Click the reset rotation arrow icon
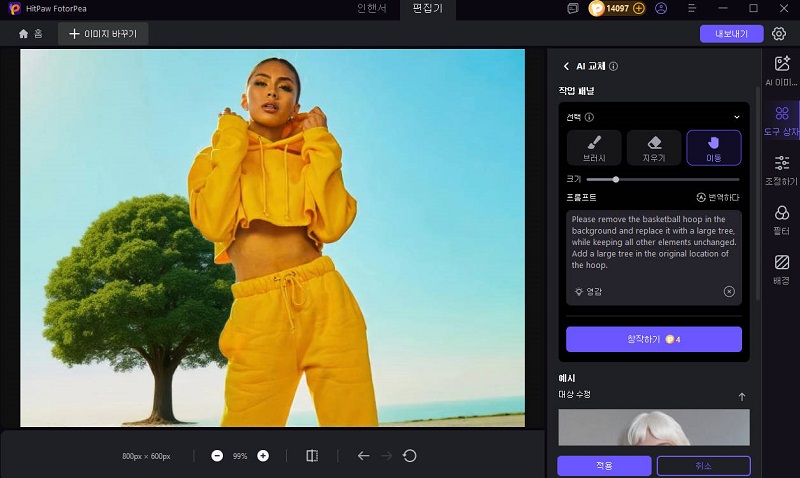 pyautogui.click(x=410, y=456)
